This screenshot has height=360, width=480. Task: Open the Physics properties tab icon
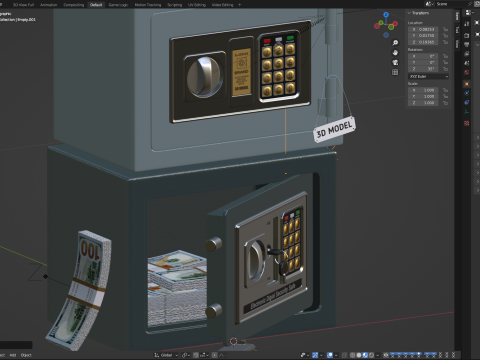(x=467, y=93)
